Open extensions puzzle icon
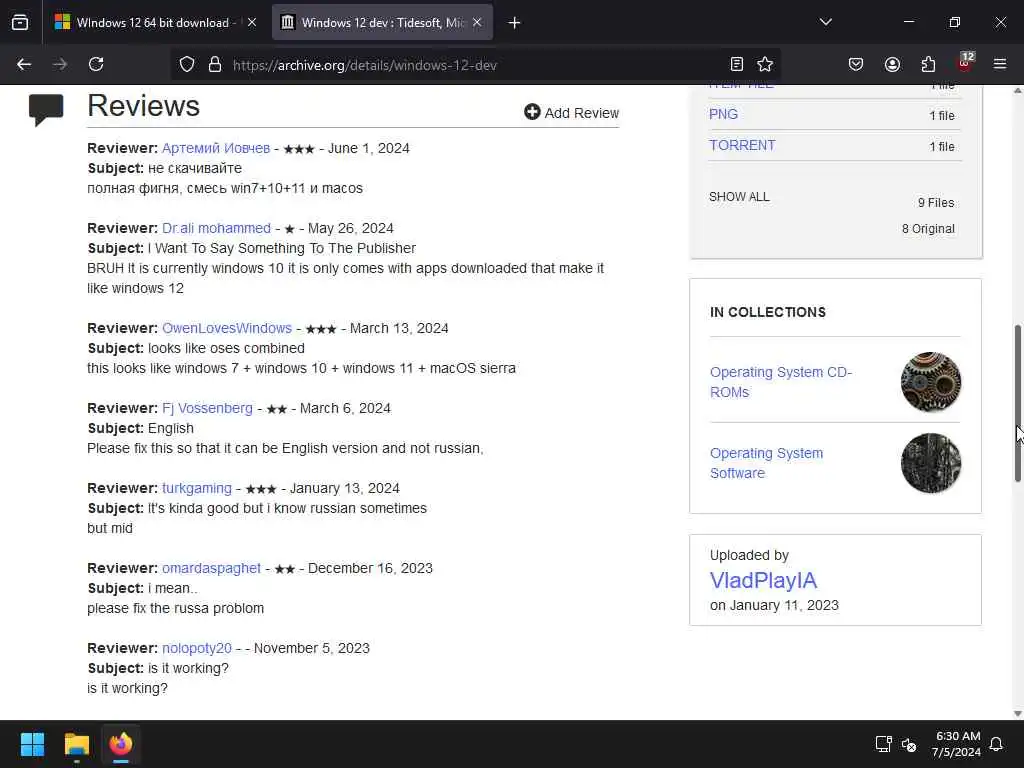The height and width of the screenshot is (768, 1024). 928,64
